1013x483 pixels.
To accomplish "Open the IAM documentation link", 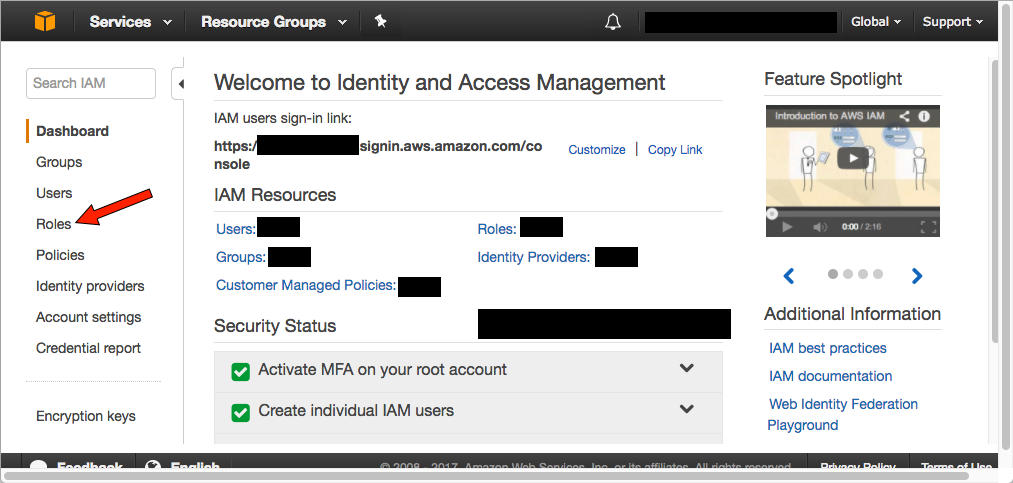I will [830, 376].
